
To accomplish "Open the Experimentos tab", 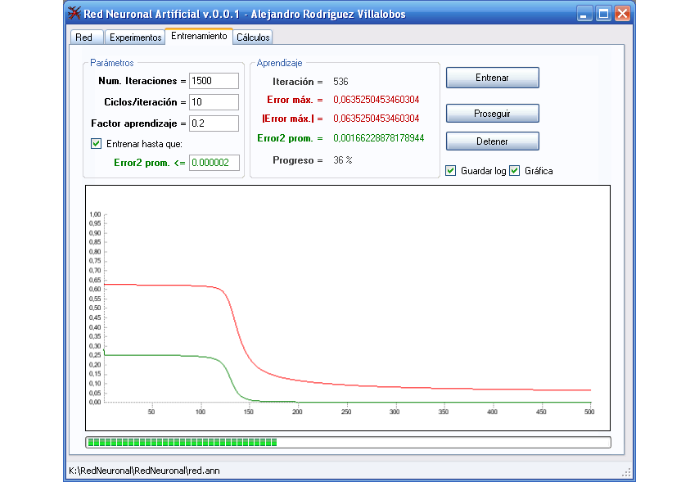I will (x=135, y=37).
